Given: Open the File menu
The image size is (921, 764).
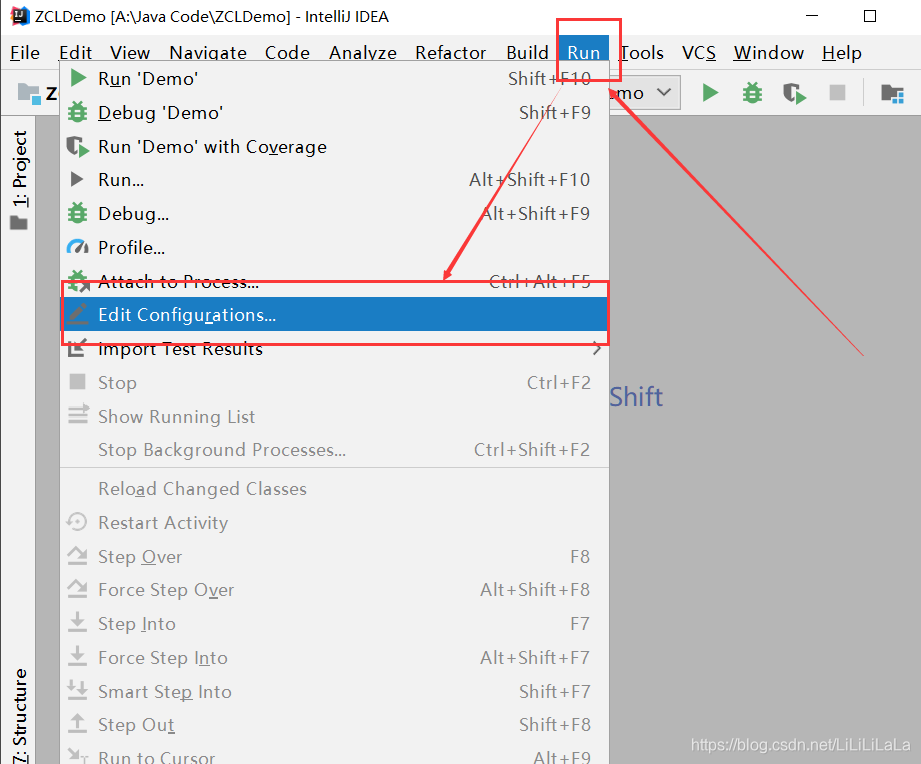Looking at the screenshot, I should pyautogui.click(x=25, y=53).
